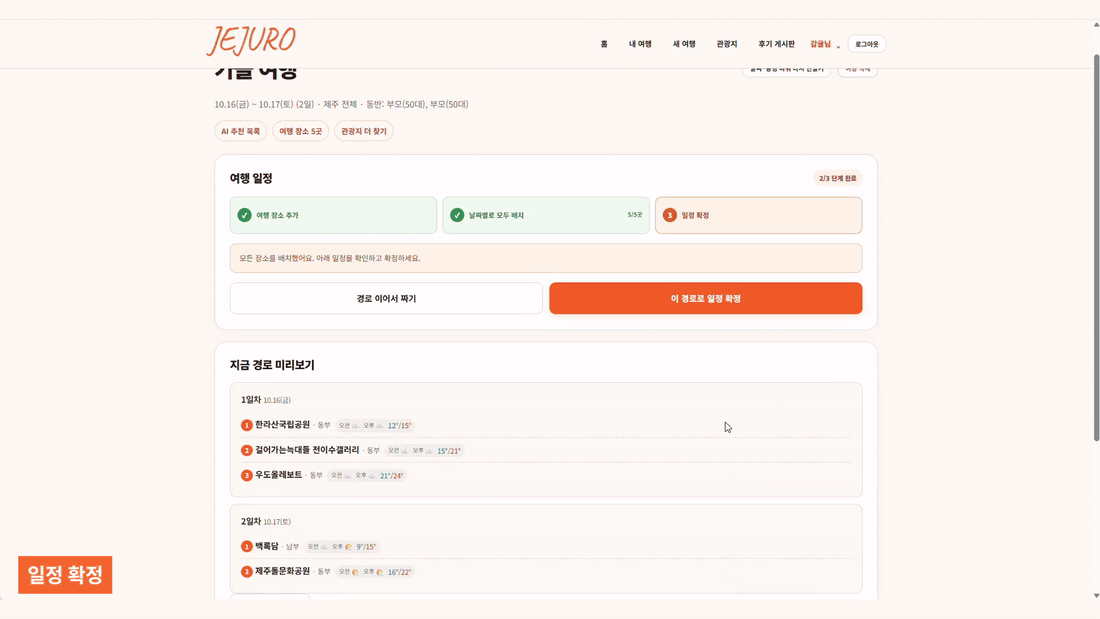
Task: Click the 9°/15° temperature for 백록담
Action: click(x=366, y=547)
